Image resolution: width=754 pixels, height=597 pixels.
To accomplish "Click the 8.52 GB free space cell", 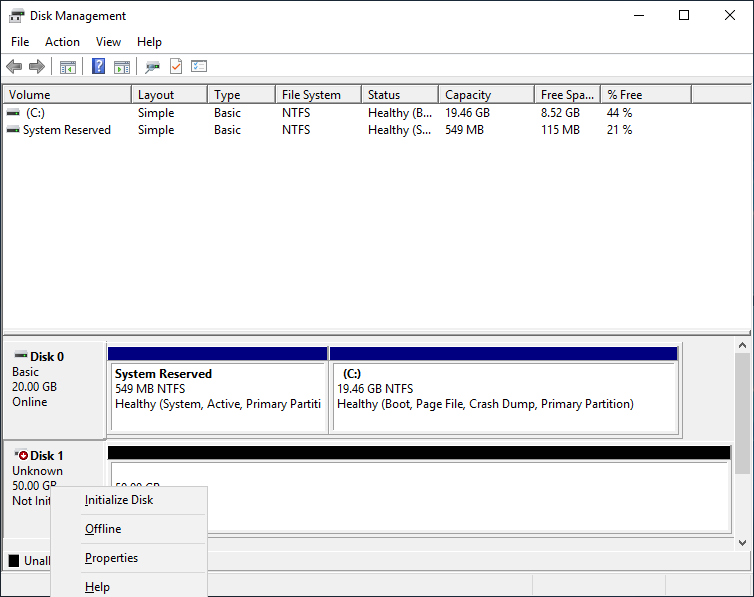I will (x=560, y=113).
